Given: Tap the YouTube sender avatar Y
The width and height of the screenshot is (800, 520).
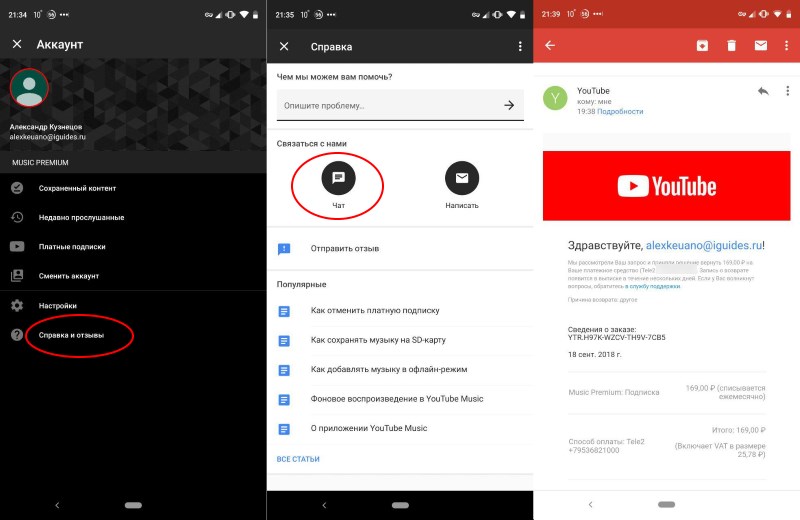Looking at the screenshot, I should tap(555, 97).
